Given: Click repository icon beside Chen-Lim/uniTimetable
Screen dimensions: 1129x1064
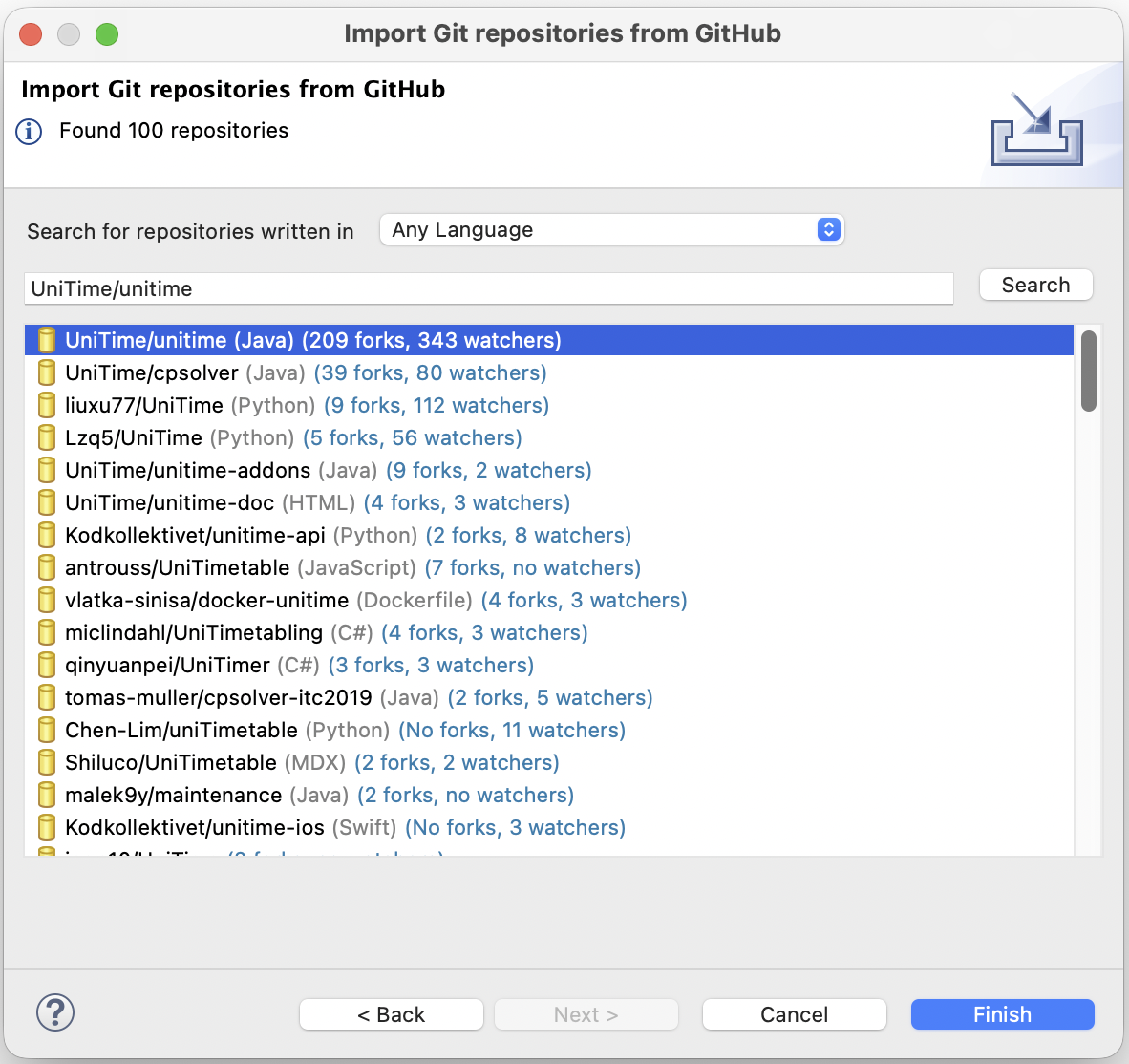Looking at the screenshot, I should pos(47,730).
